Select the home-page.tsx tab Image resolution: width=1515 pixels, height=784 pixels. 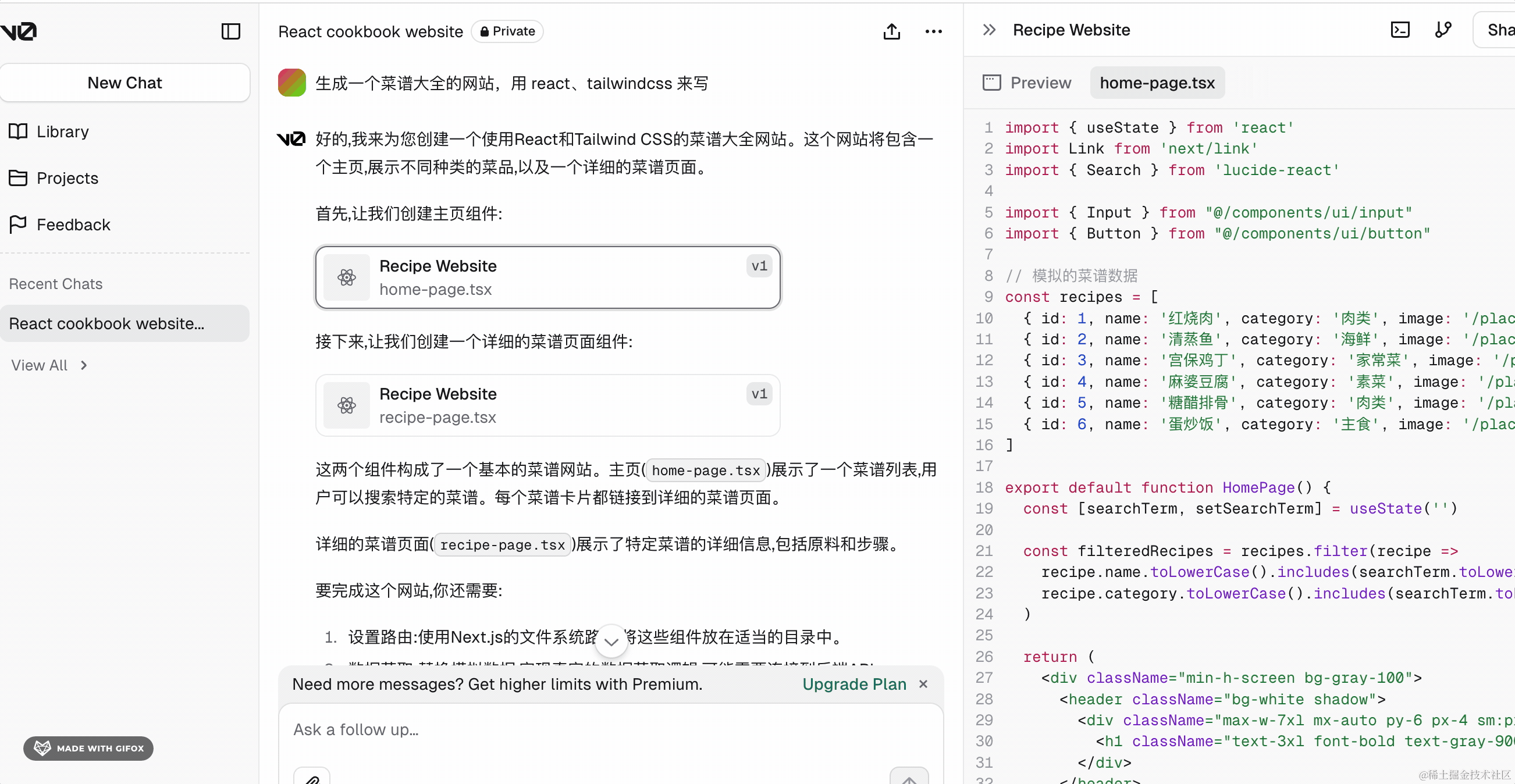click(x=1156, y=83)
